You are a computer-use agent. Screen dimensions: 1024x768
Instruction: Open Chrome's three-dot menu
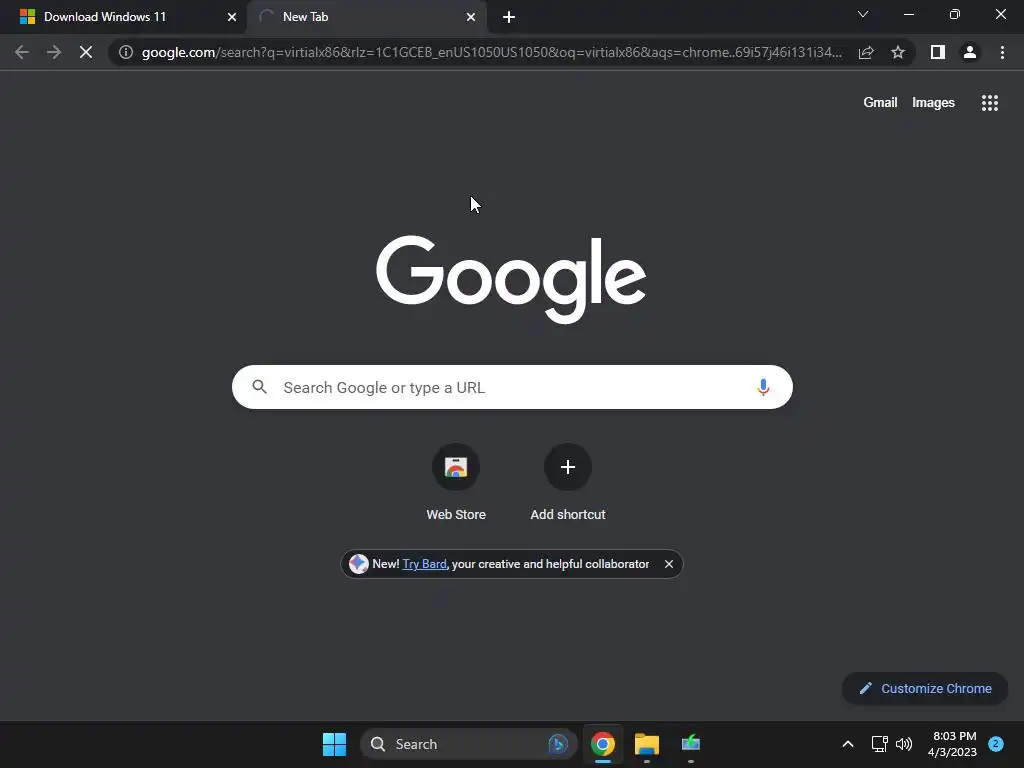coord(1002,52)
